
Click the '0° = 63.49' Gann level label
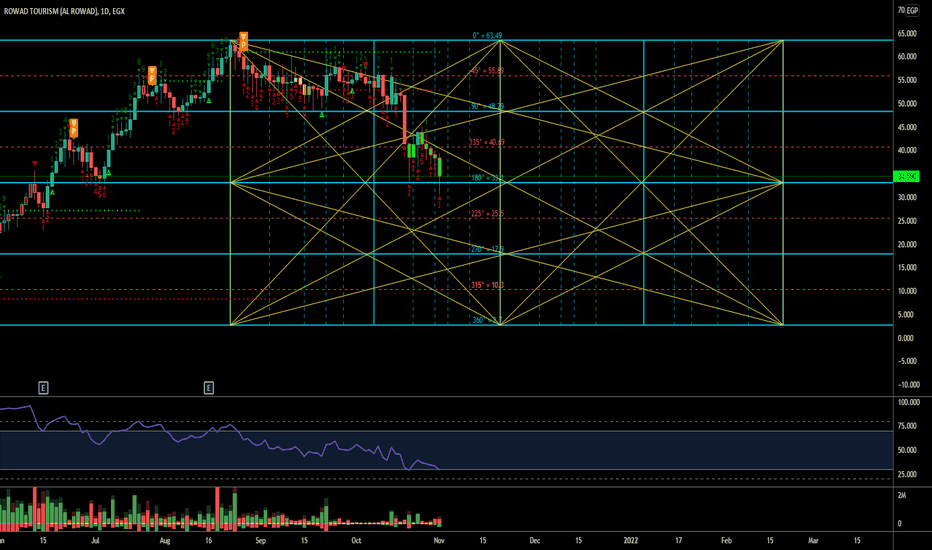pyautogui.click(x=487, y=36)
